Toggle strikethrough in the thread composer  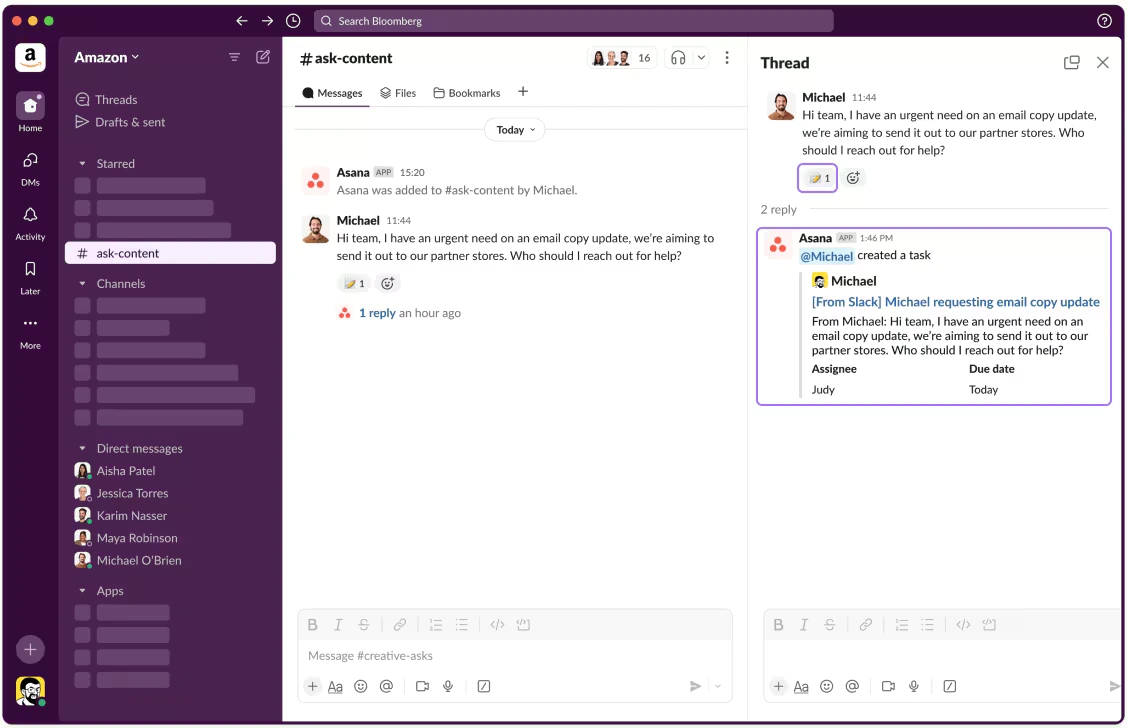tap(829, 624)
